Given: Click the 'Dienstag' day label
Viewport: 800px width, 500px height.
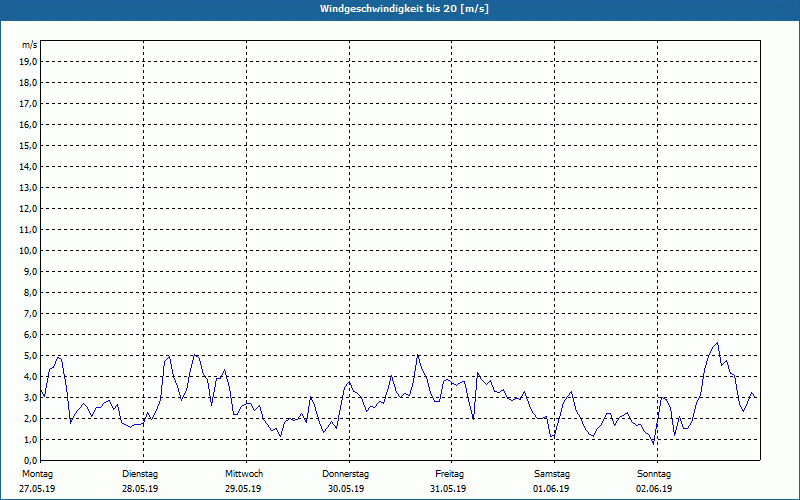Looking at the screenshot, I should coord(140,474).
